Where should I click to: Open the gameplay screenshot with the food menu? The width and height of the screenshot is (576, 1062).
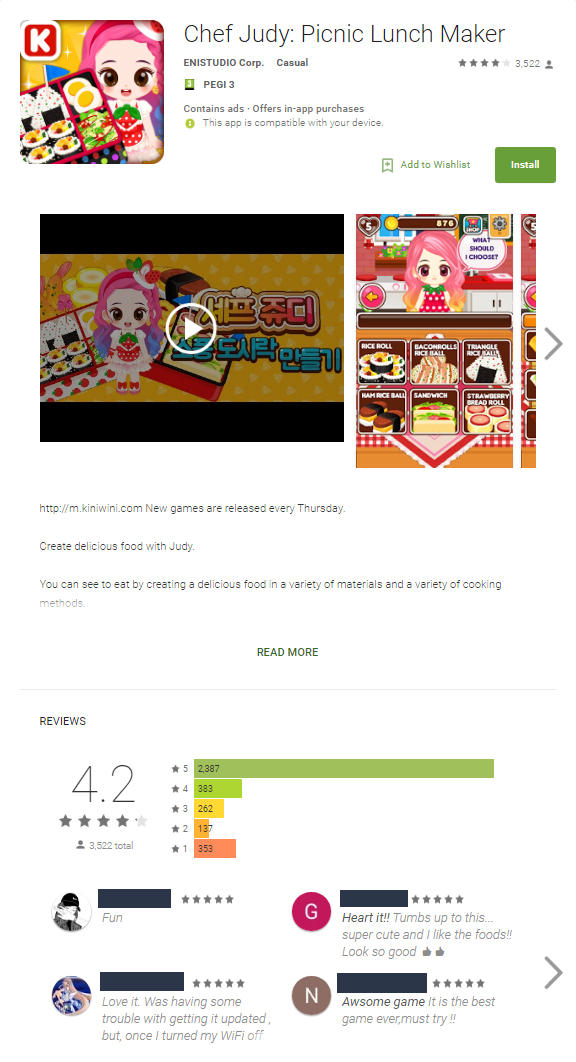pyautogui.click(x=434, y=341)
